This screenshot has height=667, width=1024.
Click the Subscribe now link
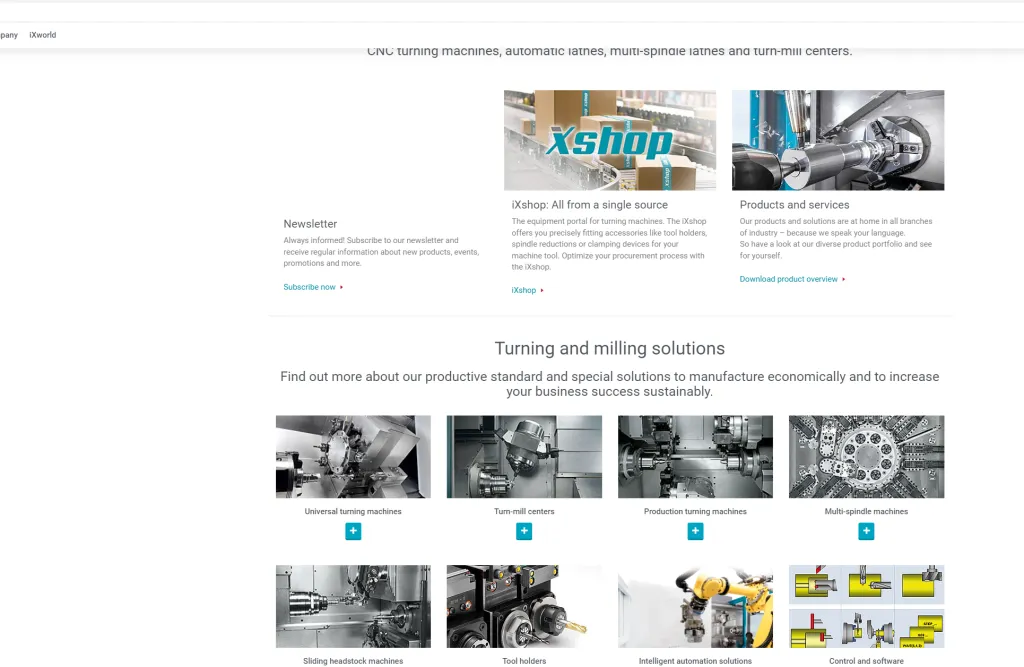pos(310,287)
